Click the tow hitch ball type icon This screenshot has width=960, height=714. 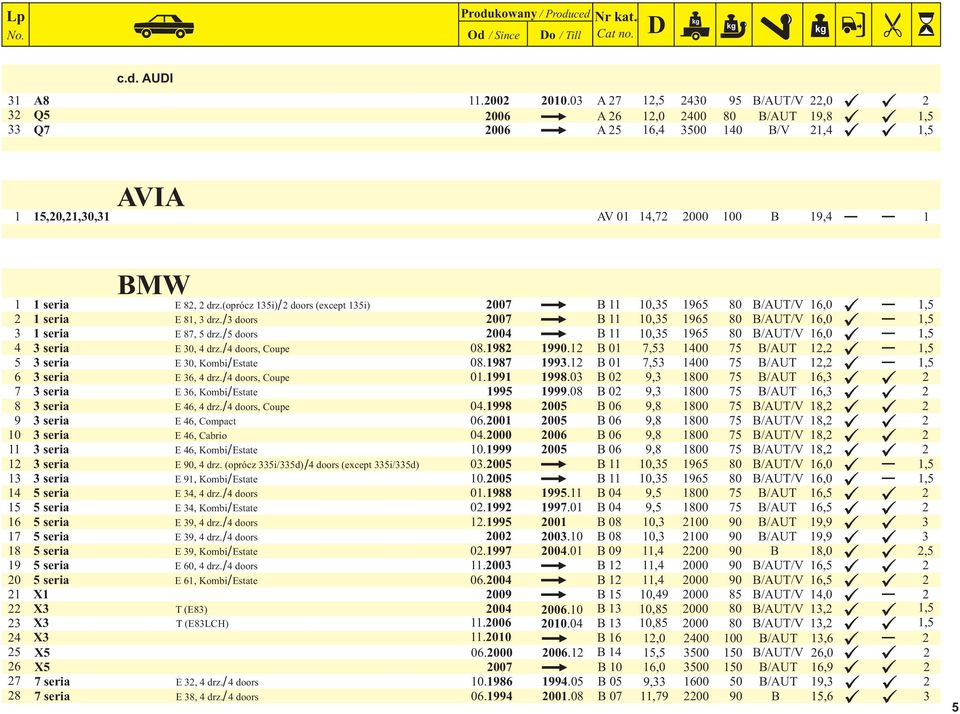coord(776,26)
